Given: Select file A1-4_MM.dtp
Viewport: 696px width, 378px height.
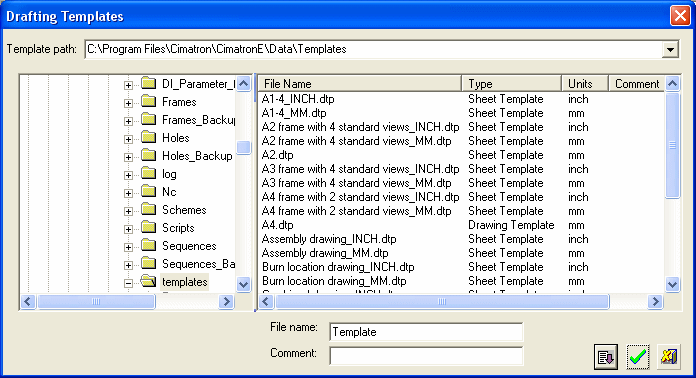Looking at the screenshot, I should [294, 113].
